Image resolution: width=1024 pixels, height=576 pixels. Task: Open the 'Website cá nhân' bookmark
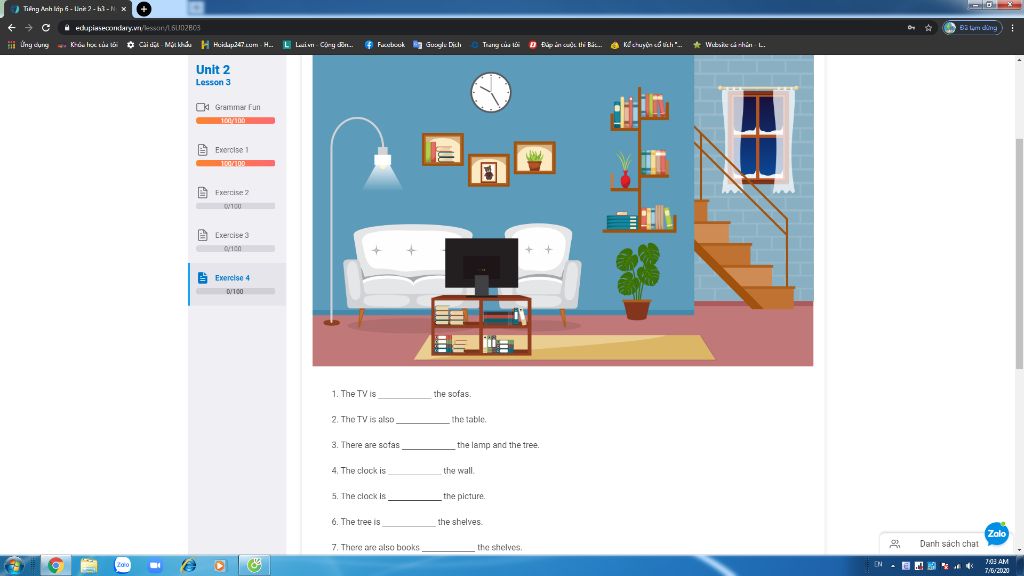[x=729, y=44]
